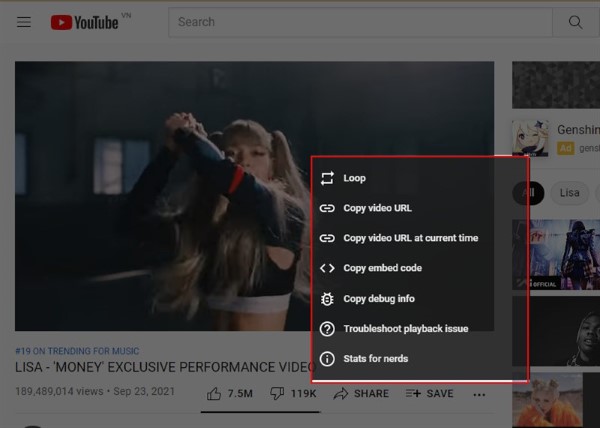
Task: Click inside the Search input field
Action: pyautogui.click(x=360, y=22)
